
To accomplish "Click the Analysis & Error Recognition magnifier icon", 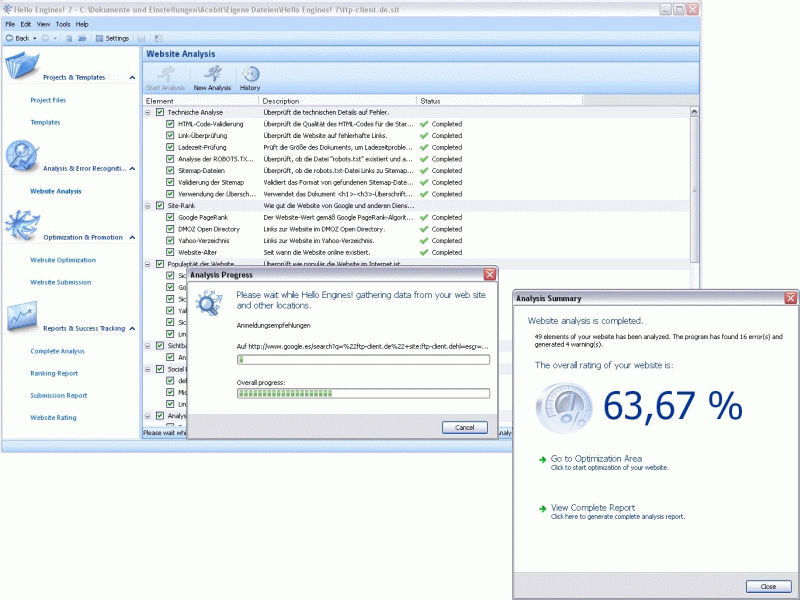I will click(x=21, y=155).
